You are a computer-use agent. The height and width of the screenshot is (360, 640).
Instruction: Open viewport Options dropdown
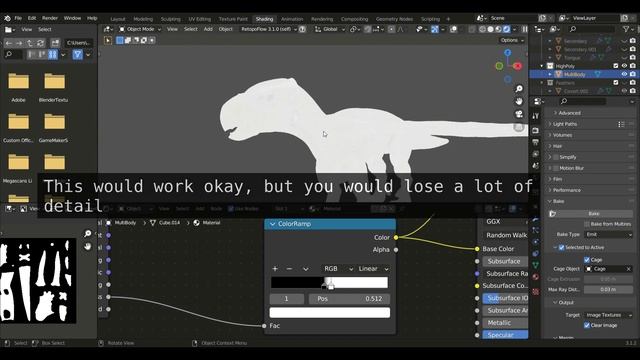[512, 40]
